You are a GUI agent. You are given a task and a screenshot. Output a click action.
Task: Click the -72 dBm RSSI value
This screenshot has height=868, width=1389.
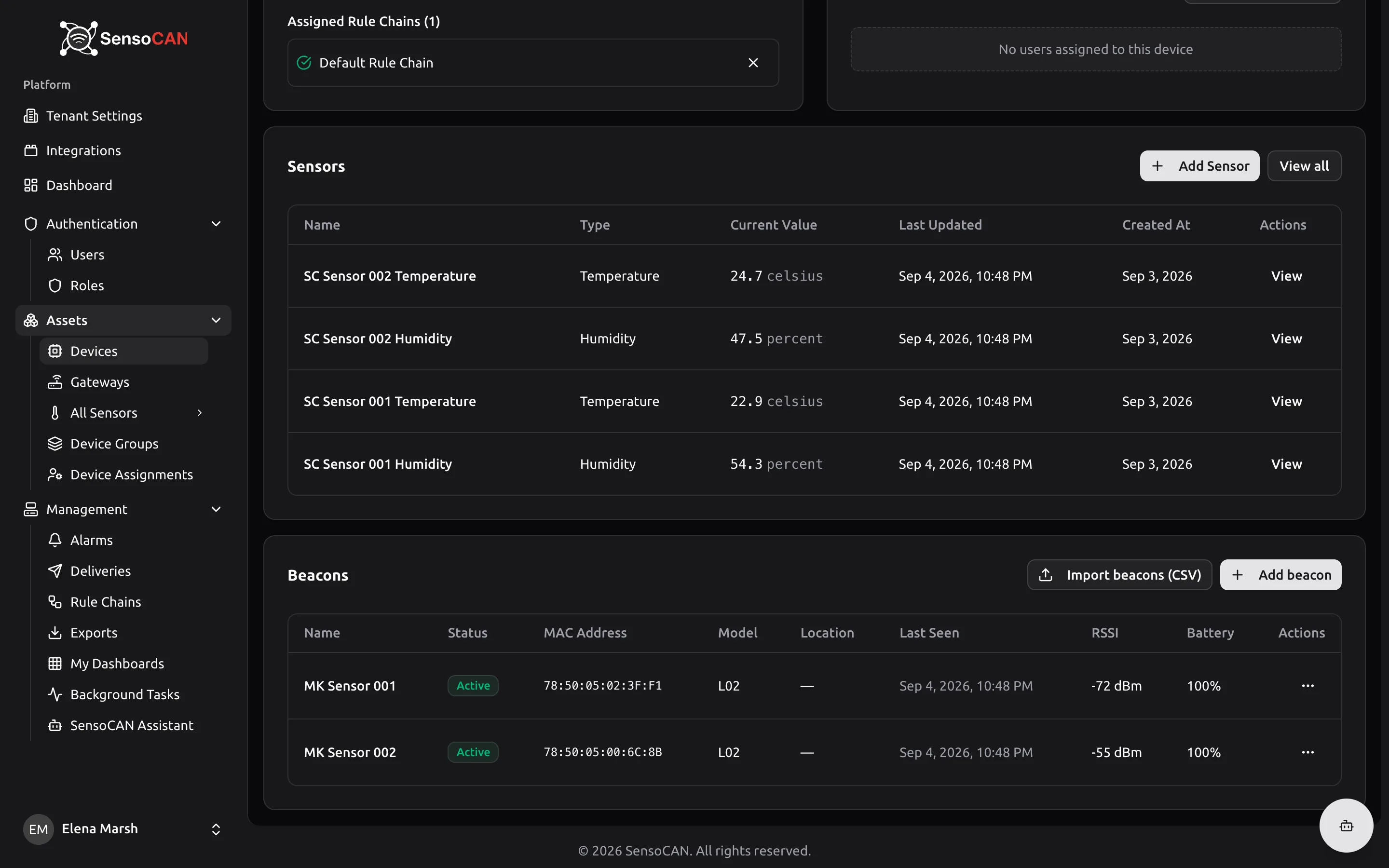(x=1117, y=685)
